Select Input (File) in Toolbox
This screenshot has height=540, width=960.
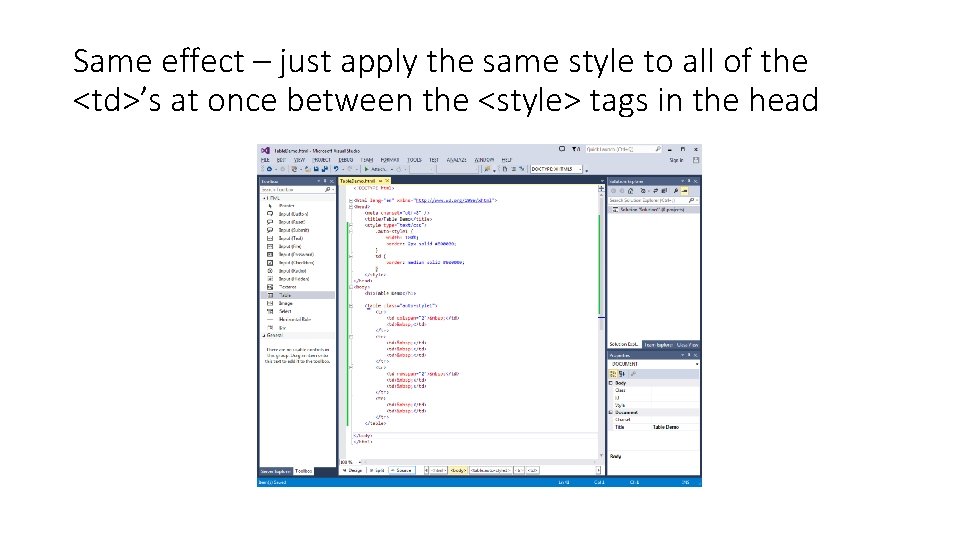[x=290, y=246]
